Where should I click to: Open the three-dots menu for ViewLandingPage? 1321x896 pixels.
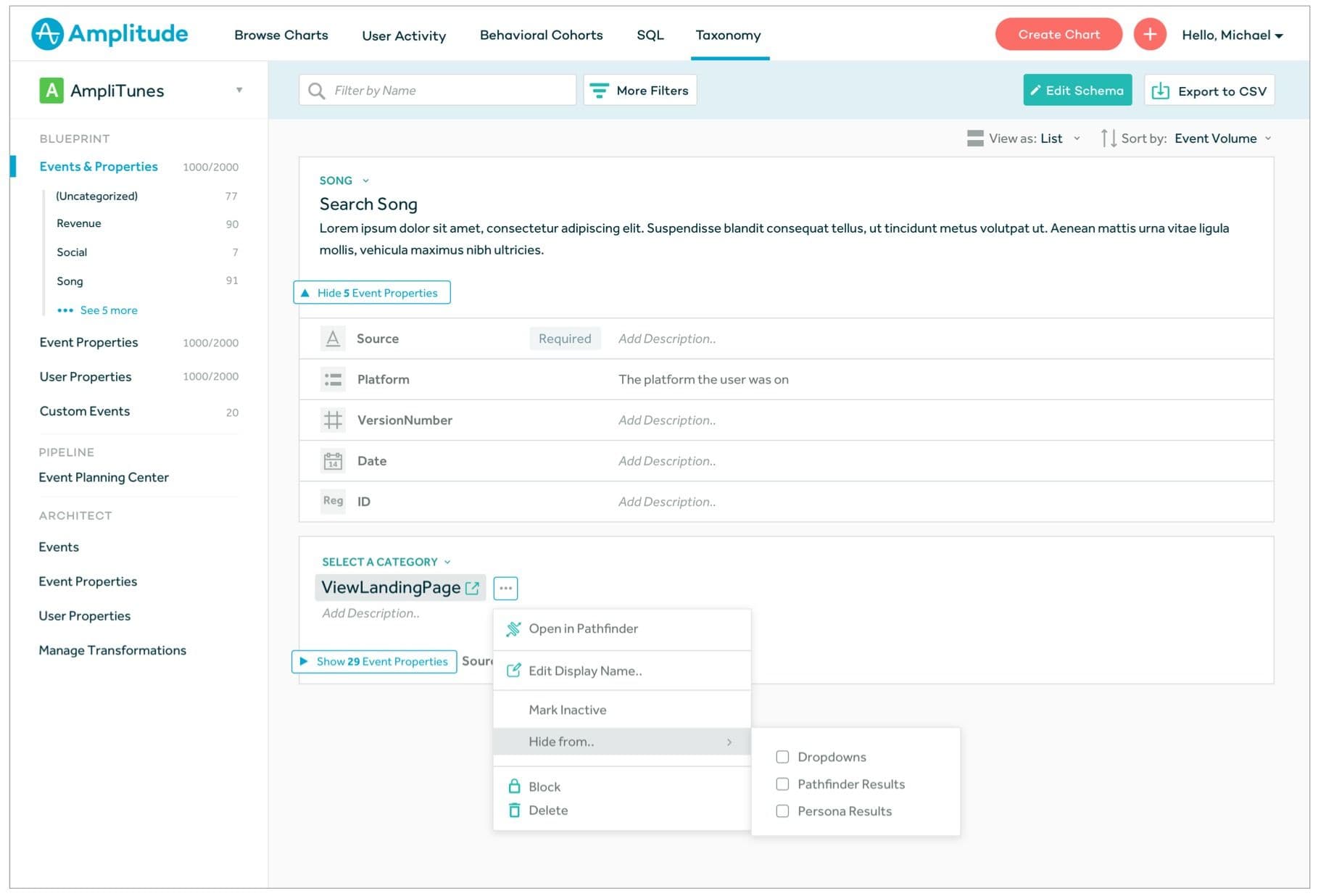pyautogui.click(x=505, y=588)
